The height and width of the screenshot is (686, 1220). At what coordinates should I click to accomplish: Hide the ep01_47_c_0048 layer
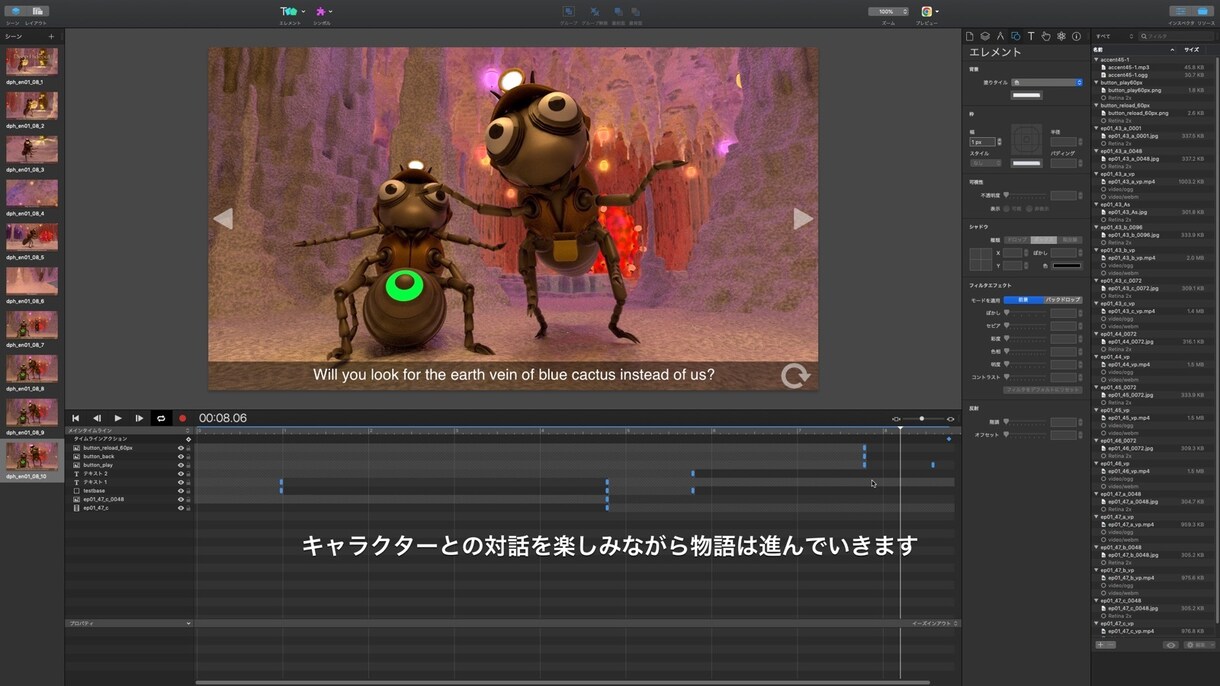pyautogui.click(x=181, y=499)
